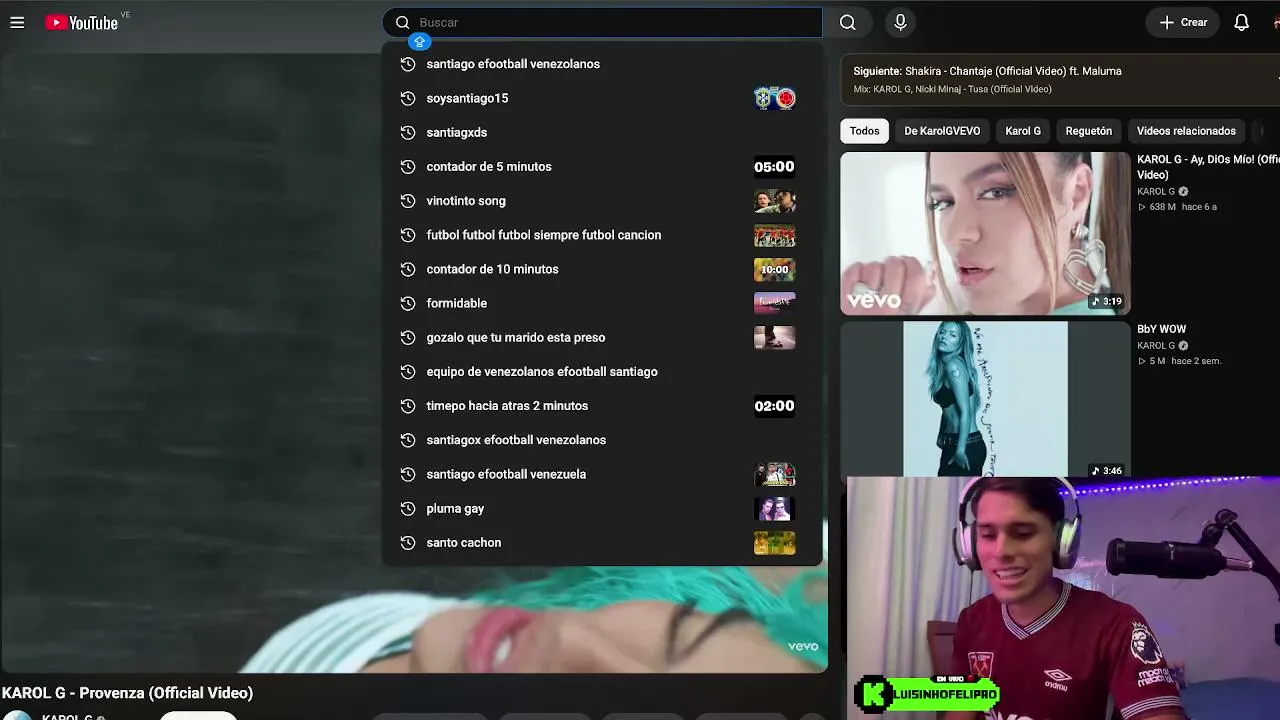This screenshot has height=720, width=1280.
Task: Open the notifications bell
Action: (x=1241, y=22)
